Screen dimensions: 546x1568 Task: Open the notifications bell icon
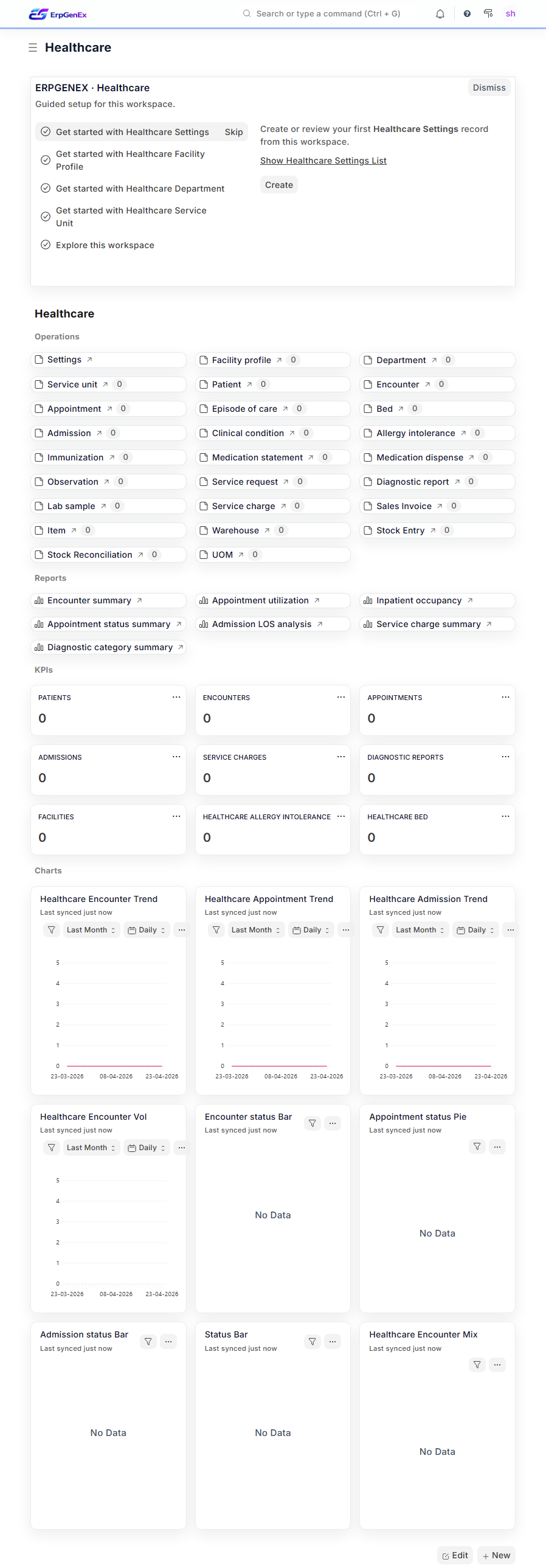point(440,14)
